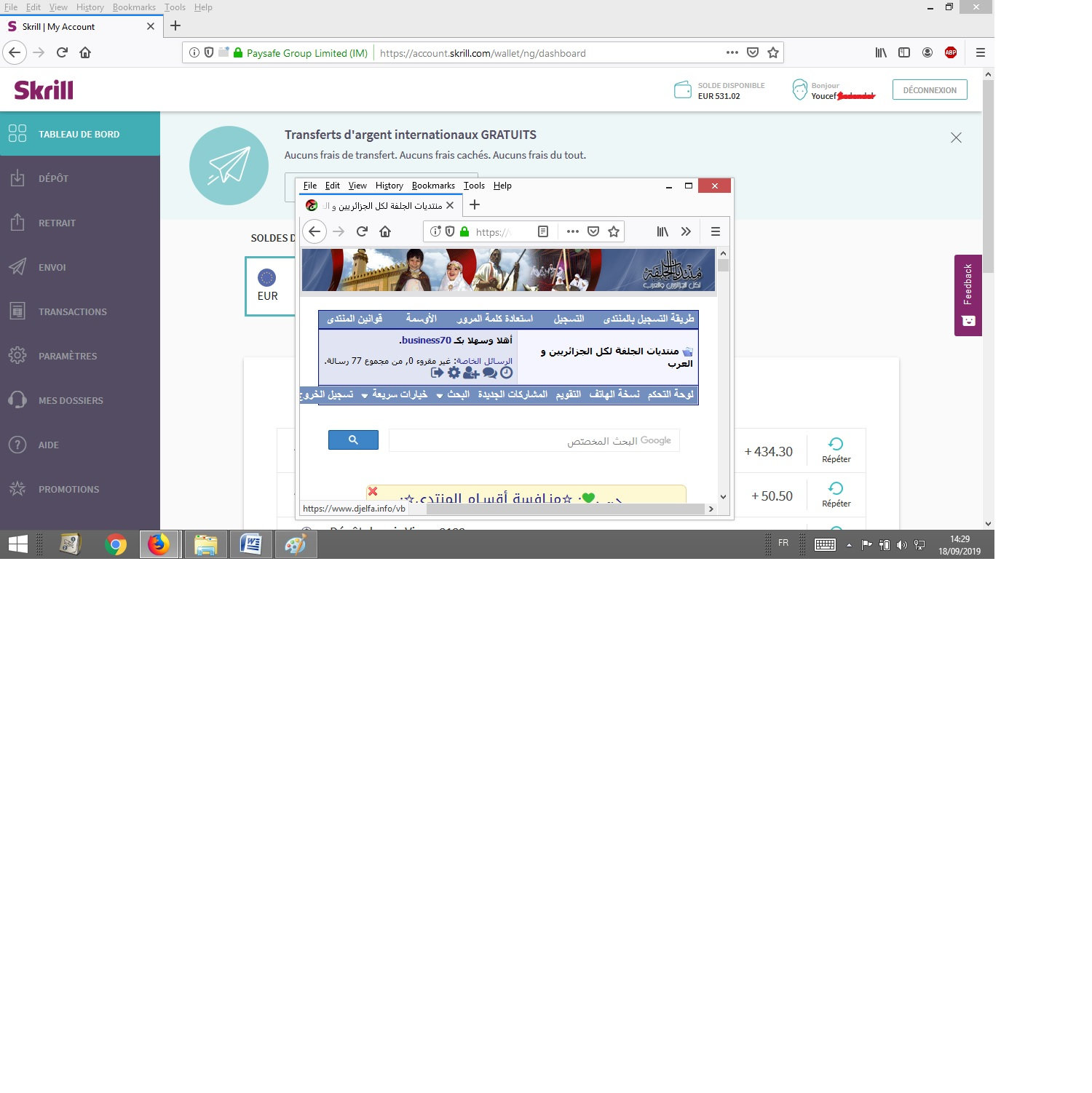The image size is (1092, 1093).
Task: Click the add-friend icon in forum
Action: [x=471, y=373]
